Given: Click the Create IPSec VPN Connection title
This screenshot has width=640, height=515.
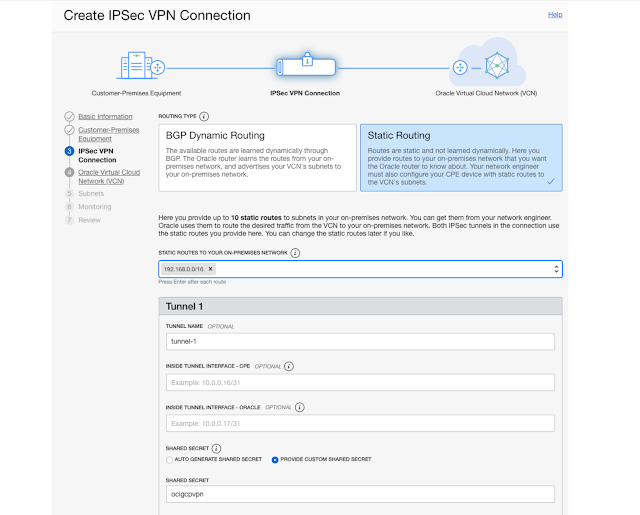Looking at the screenshot, I should [x=157, y=16].
